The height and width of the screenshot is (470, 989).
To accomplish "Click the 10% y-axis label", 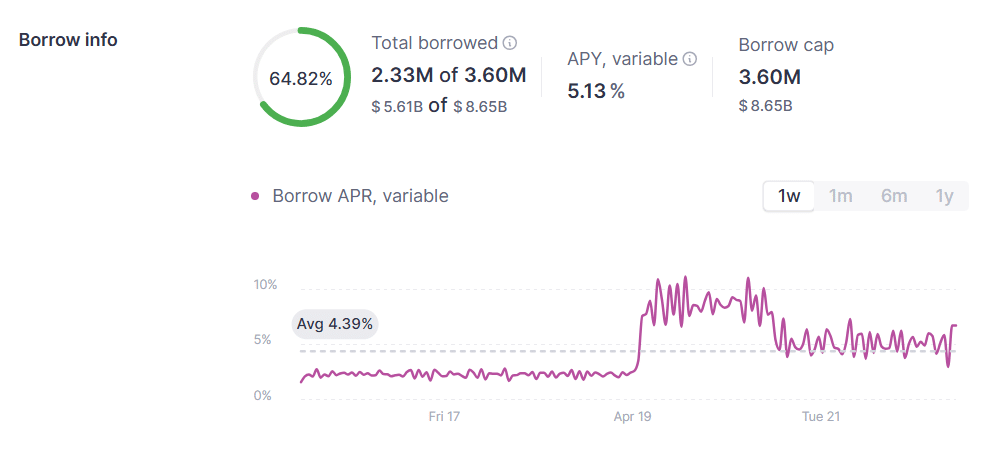I will point(265,285).
